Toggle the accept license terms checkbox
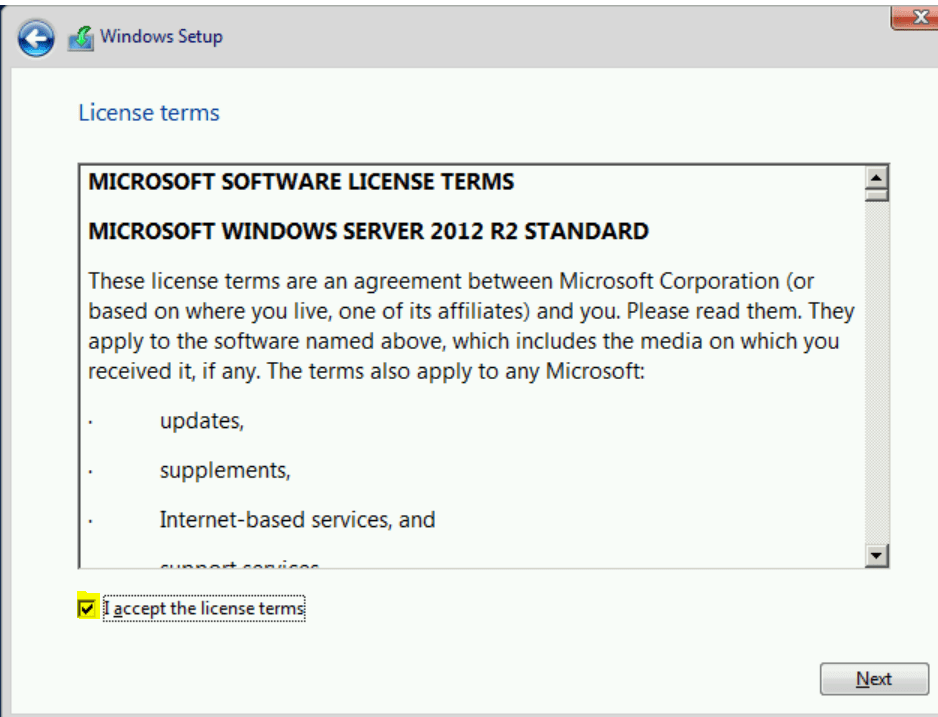The height and width of the screenshot is (717, 938). pyautogui.click(x=88, y=608)
